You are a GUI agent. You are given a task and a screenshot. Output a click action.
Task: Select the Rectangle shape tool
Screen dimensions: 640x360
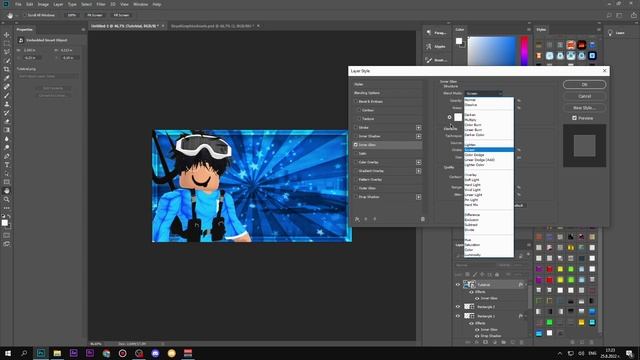pos(7,182)
